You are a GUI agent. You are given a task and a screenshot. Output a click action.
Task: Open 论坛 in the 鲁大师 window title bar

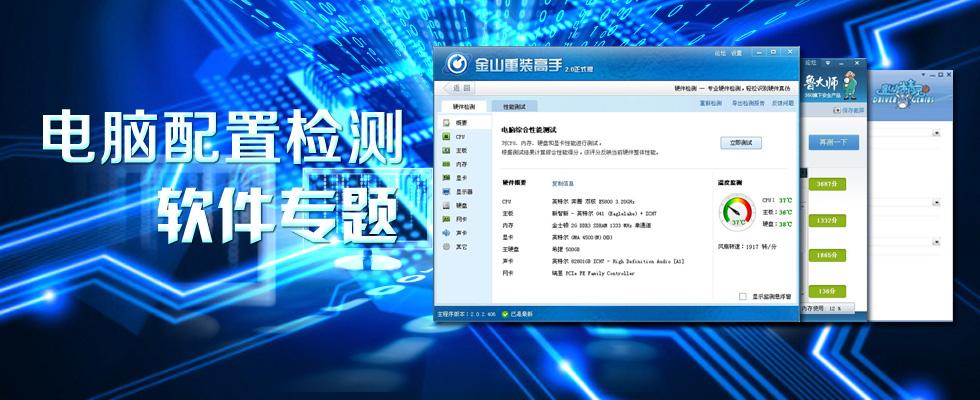[811, 62]
